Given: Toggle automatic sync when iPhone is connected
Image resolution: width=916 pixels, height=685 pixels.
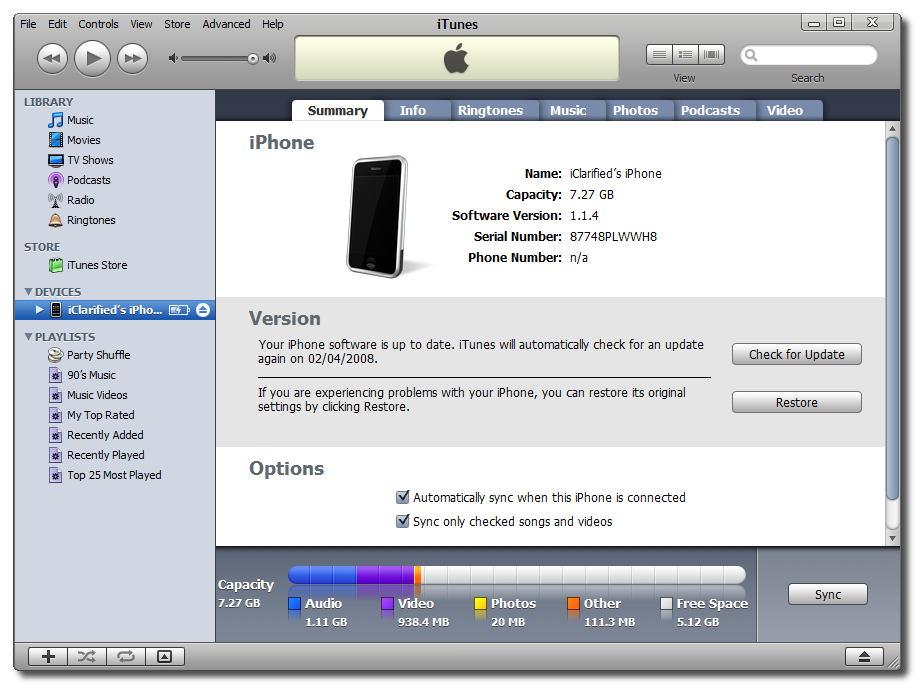Looking at the screenshot, I should pos(403,498).
